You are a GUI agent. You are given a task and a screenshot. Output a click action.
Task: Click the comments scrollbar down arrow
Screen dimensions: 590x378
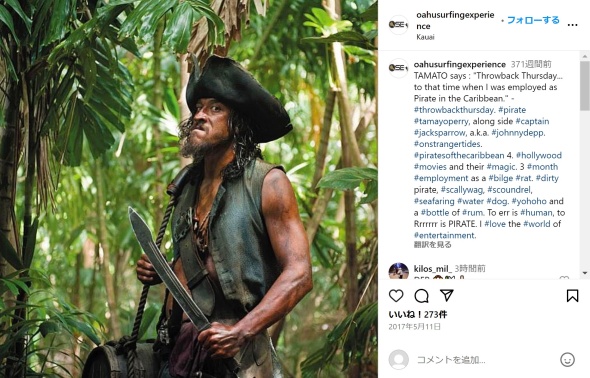(584, 273)
